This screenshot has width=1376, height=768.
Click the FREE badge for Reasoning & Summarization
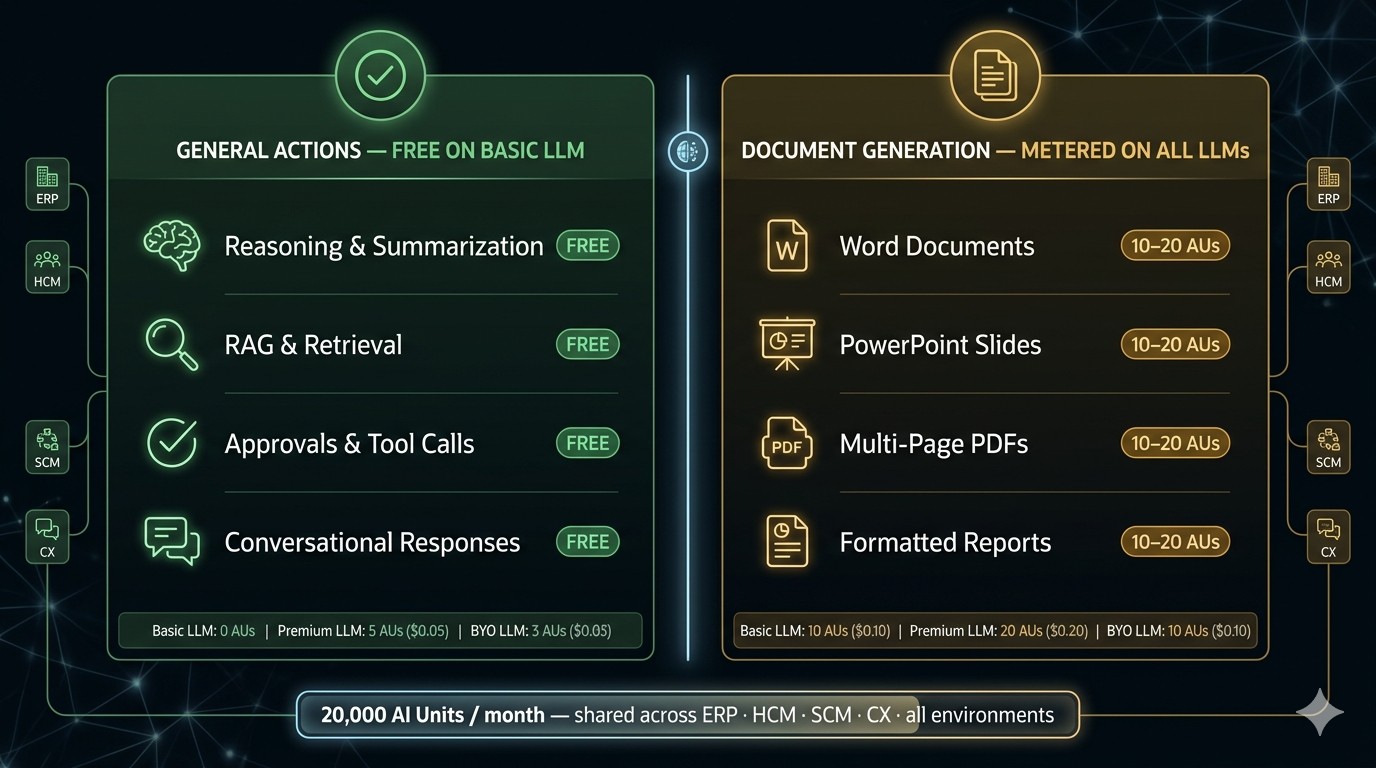coord(588,246)
